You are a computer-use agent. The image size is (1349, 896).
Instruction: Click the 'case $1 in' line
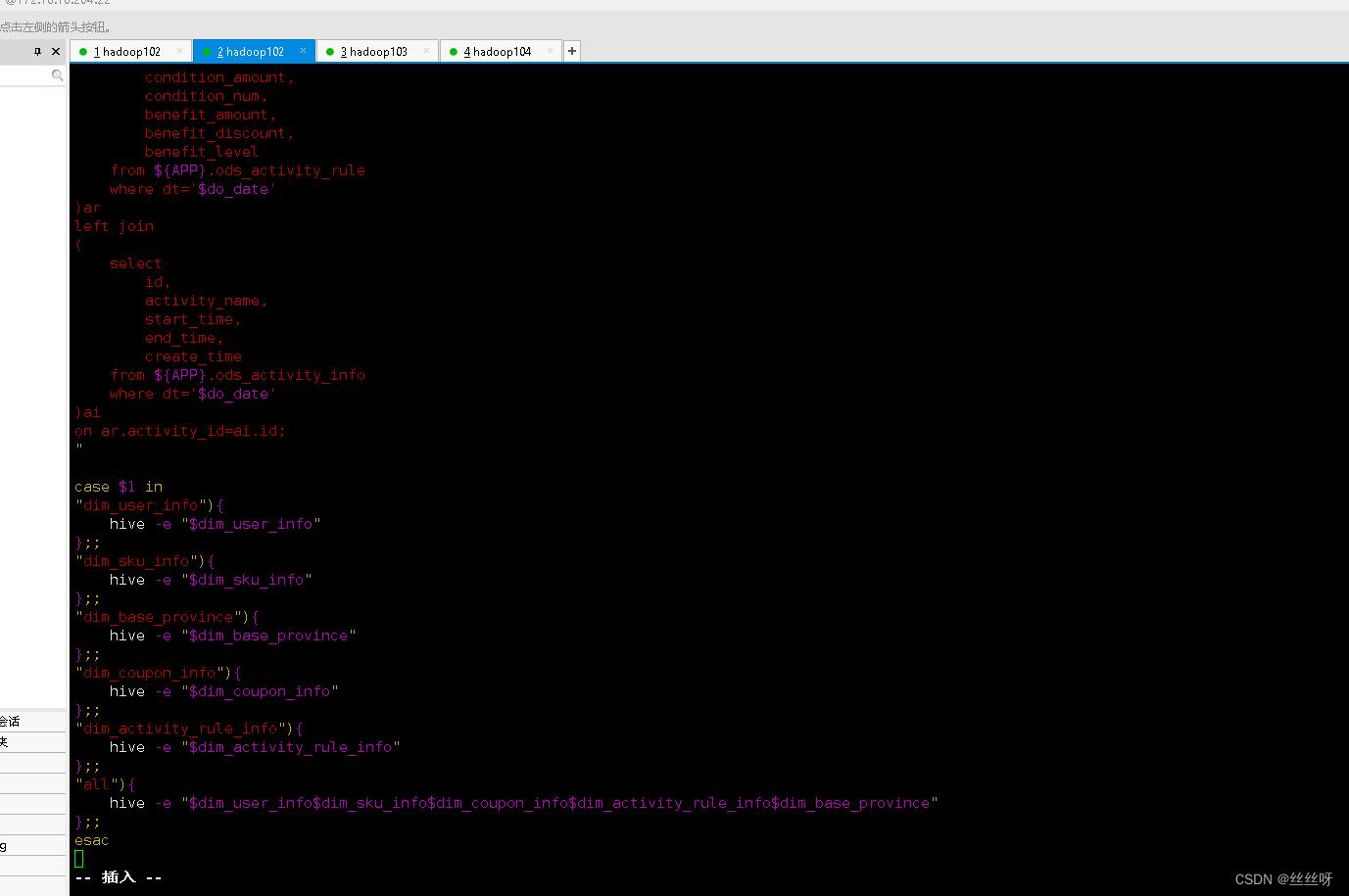[x=119, y=487]
